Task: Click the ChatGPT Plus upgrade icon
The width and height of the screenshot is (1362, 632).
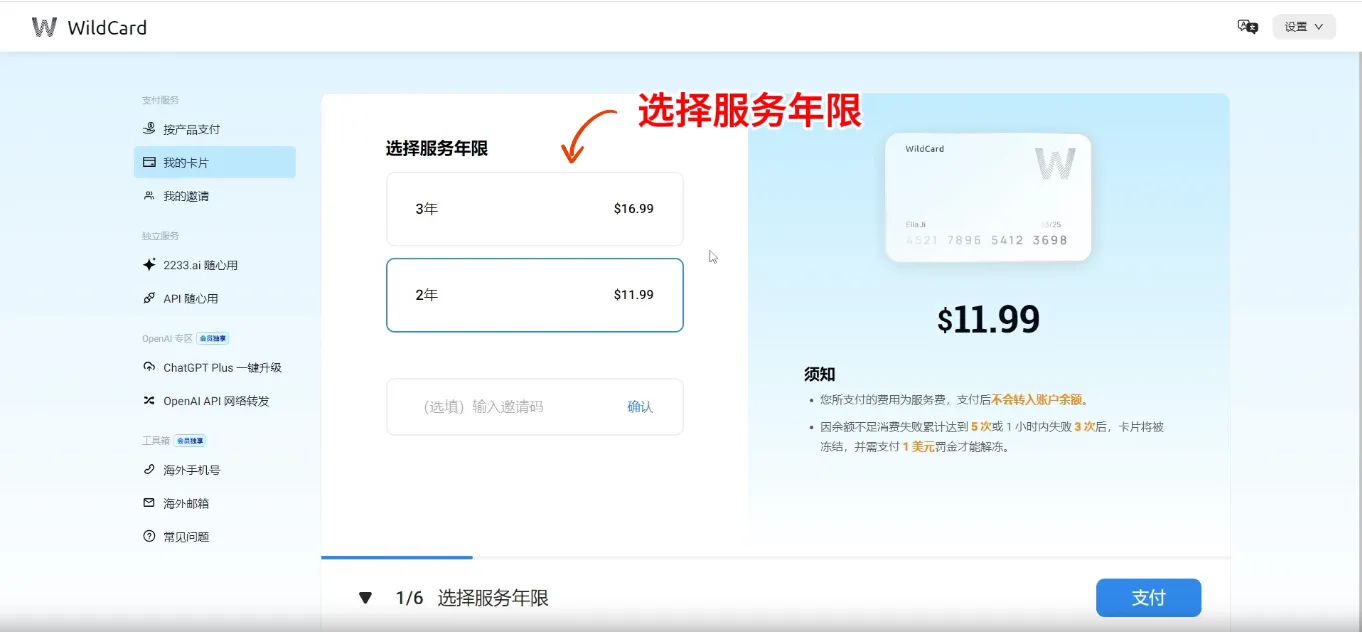Action: click(149, 367)
